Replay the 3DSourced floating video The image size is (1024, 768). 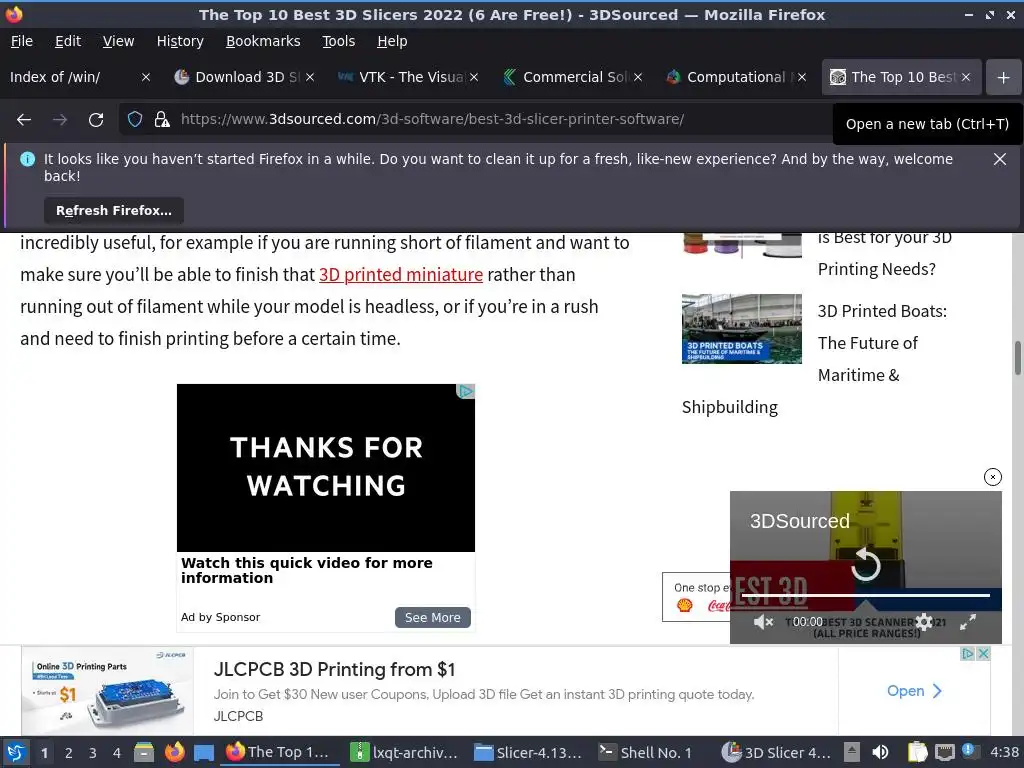pos(866,565)
